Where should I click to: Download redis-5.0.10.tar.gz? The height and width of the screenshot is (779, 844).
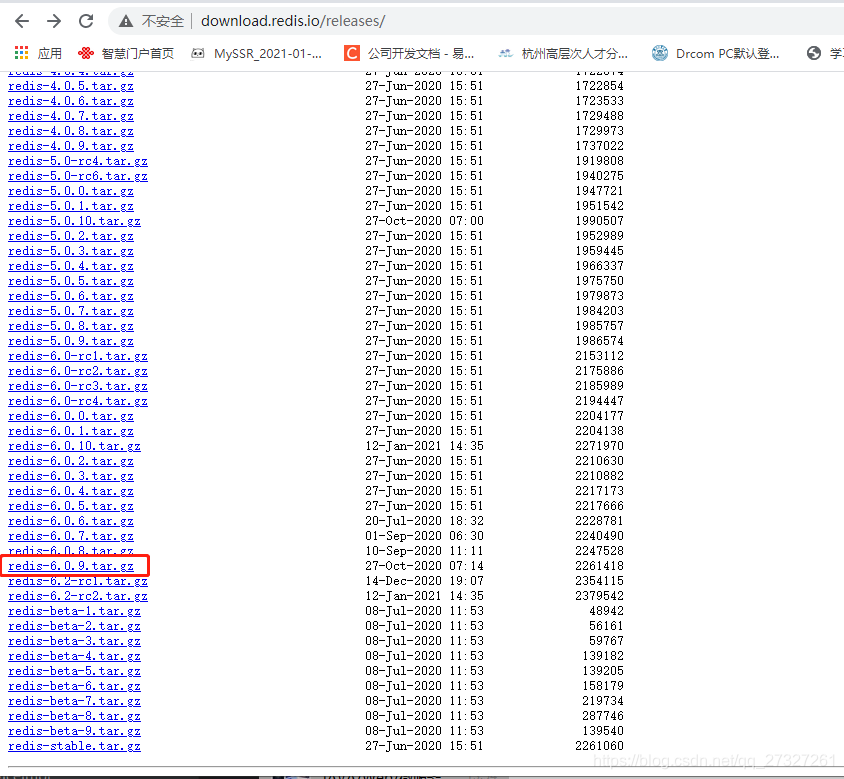tap(74, 221)
